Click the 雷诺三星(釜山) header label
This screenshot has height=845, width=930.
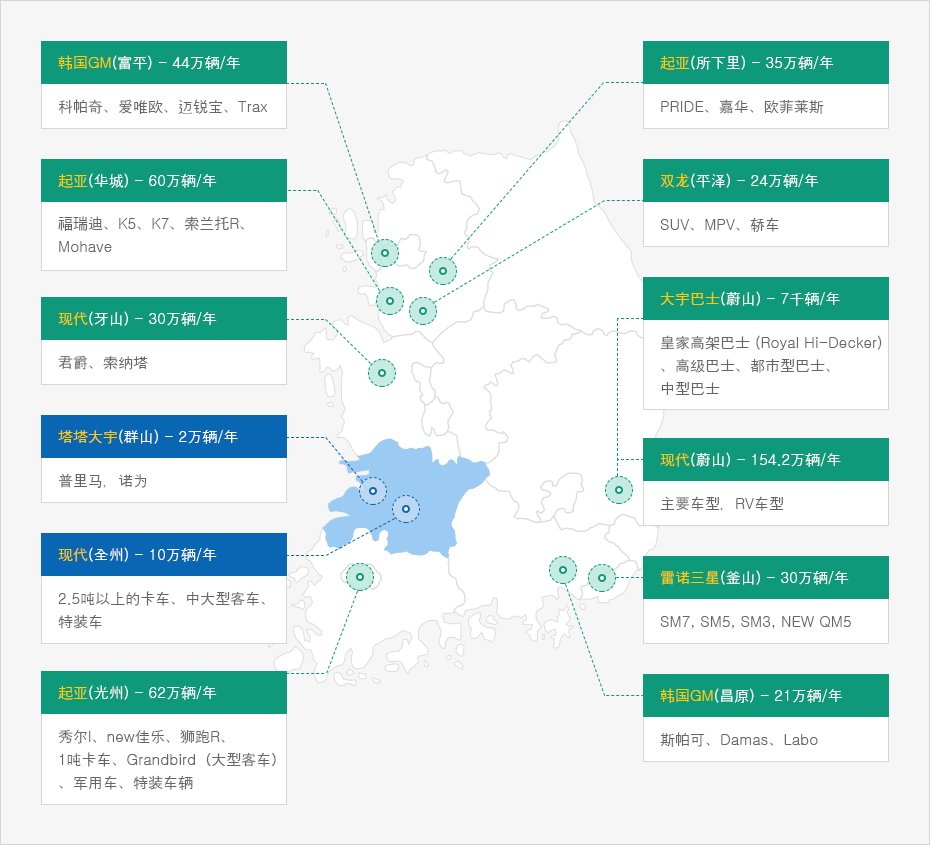pos(765,577)
